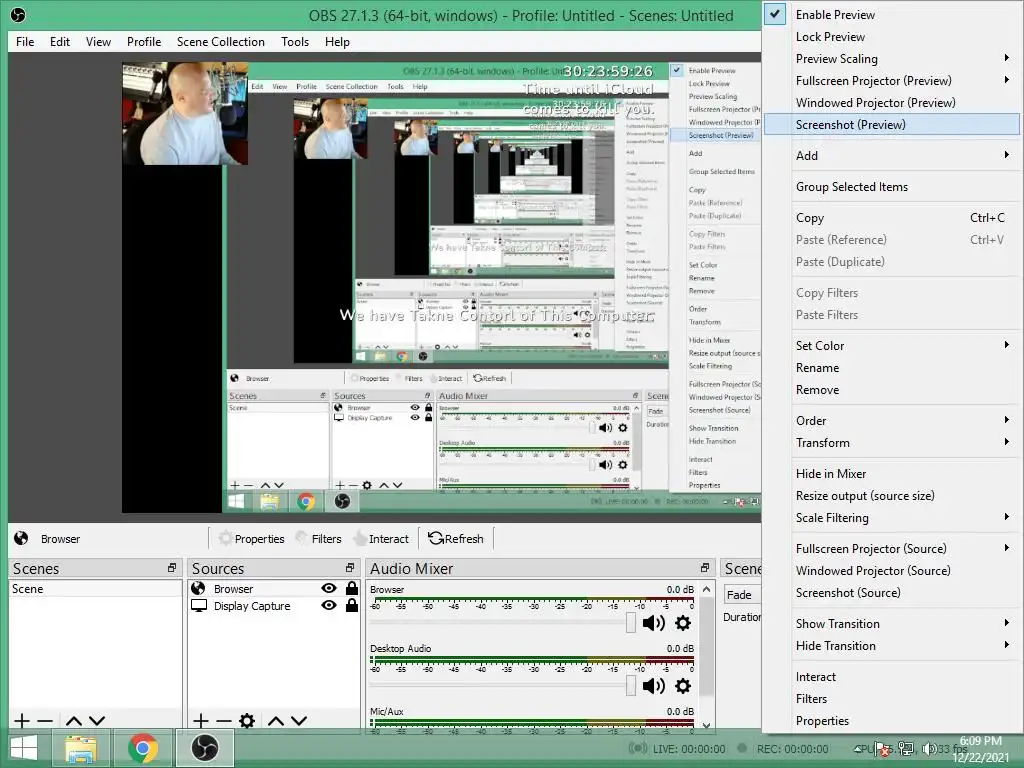1024x768 pixels.
Task: Choose Rename in the context menu
Action: (891, 368)
